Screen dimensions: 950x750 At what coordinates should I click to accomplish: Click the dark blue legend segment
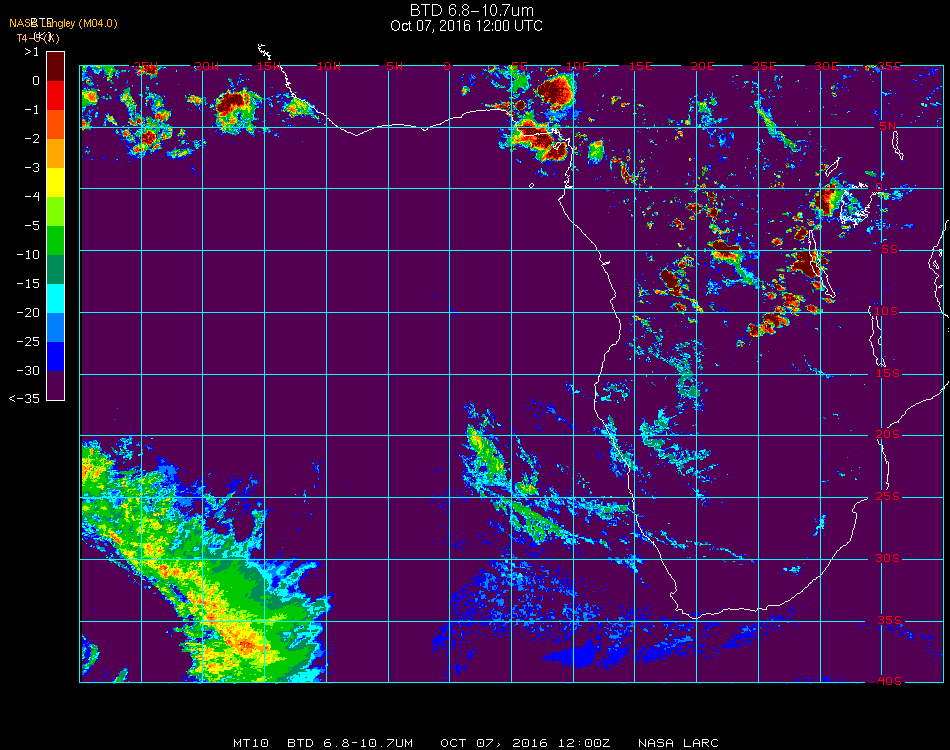click(x=55, y=357)
